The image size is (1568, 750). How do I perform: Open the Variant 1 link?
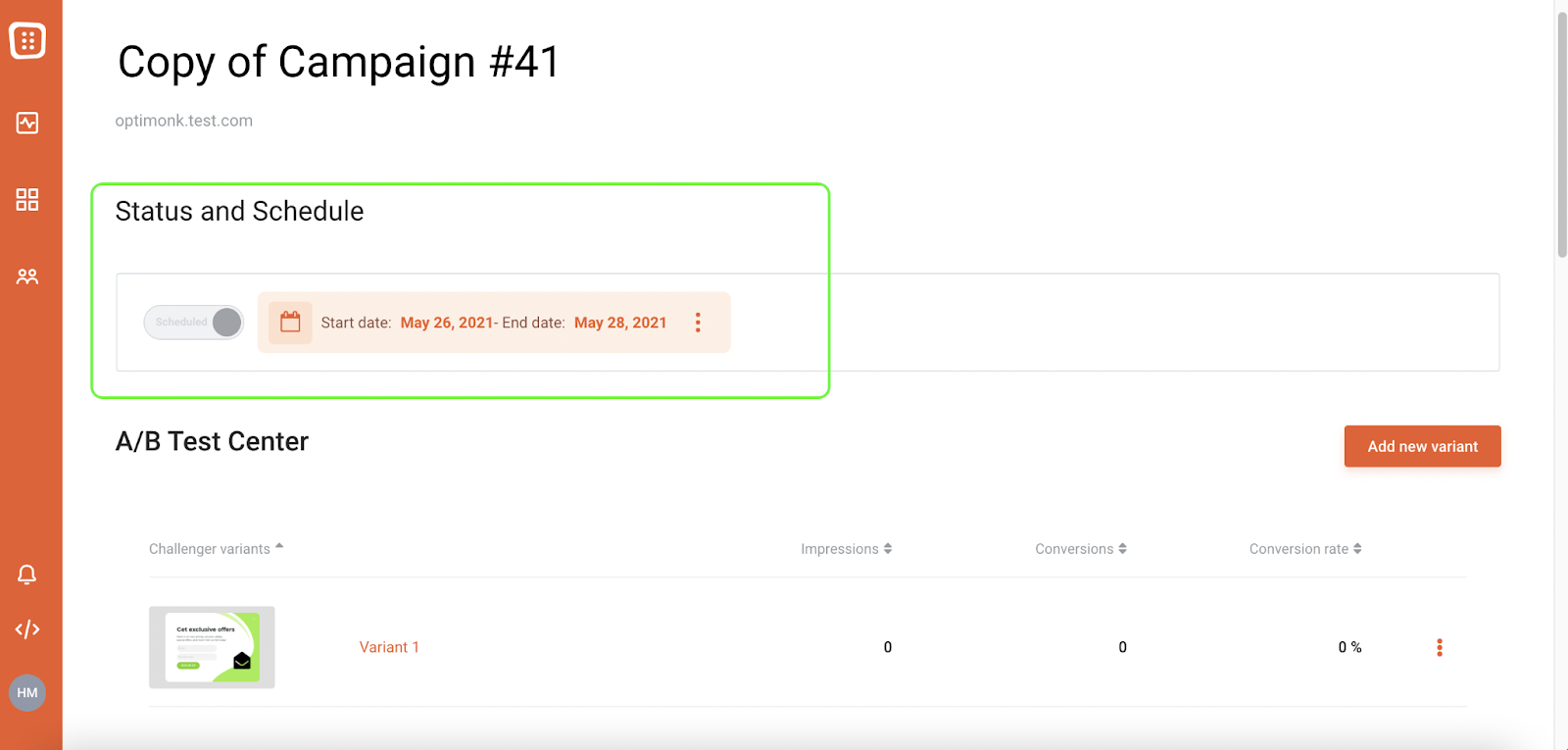coord(389,647)
